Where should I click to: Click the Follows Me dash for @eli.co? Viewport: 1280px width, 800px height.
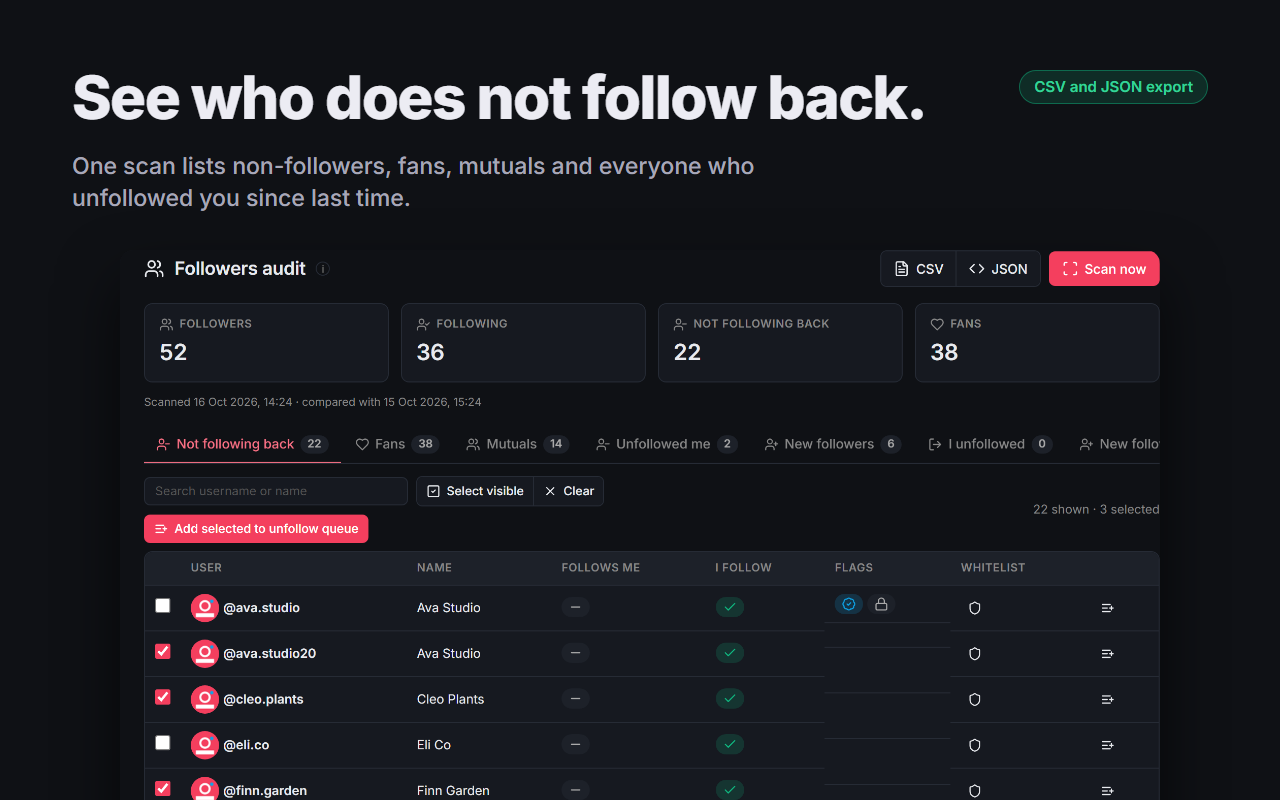point(575,745)
